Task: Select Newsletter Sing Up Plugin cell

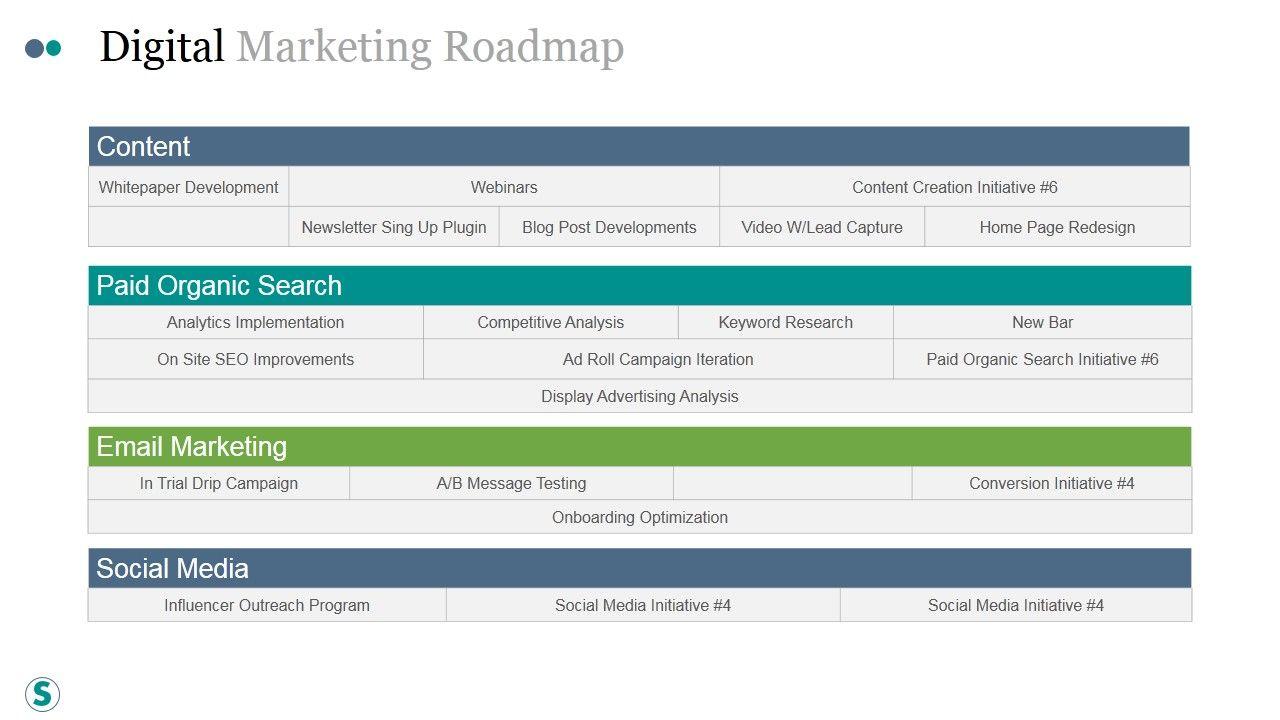Action: 394,227
